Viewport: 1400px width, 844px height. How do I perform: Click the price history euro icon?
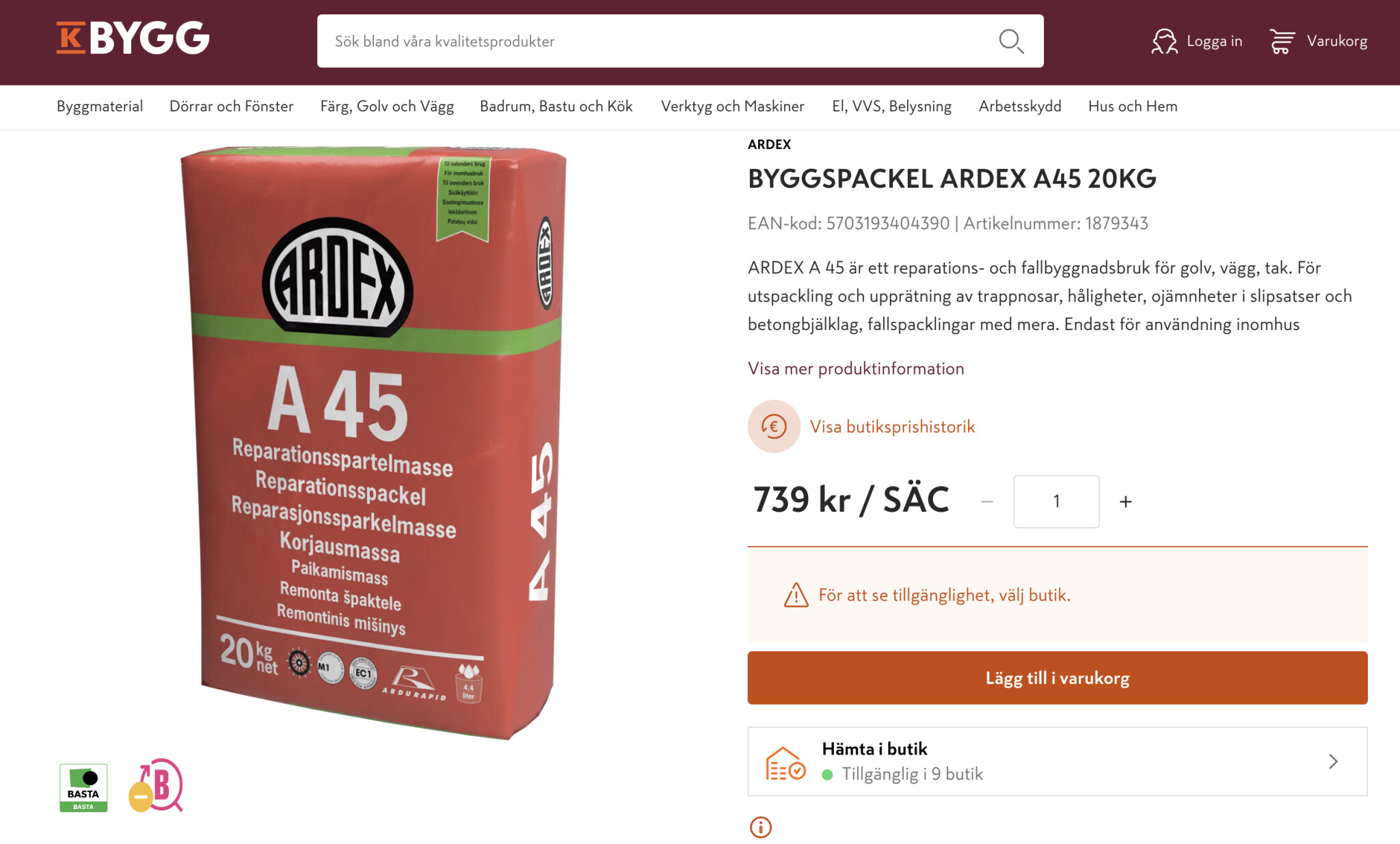pos(774,426)
